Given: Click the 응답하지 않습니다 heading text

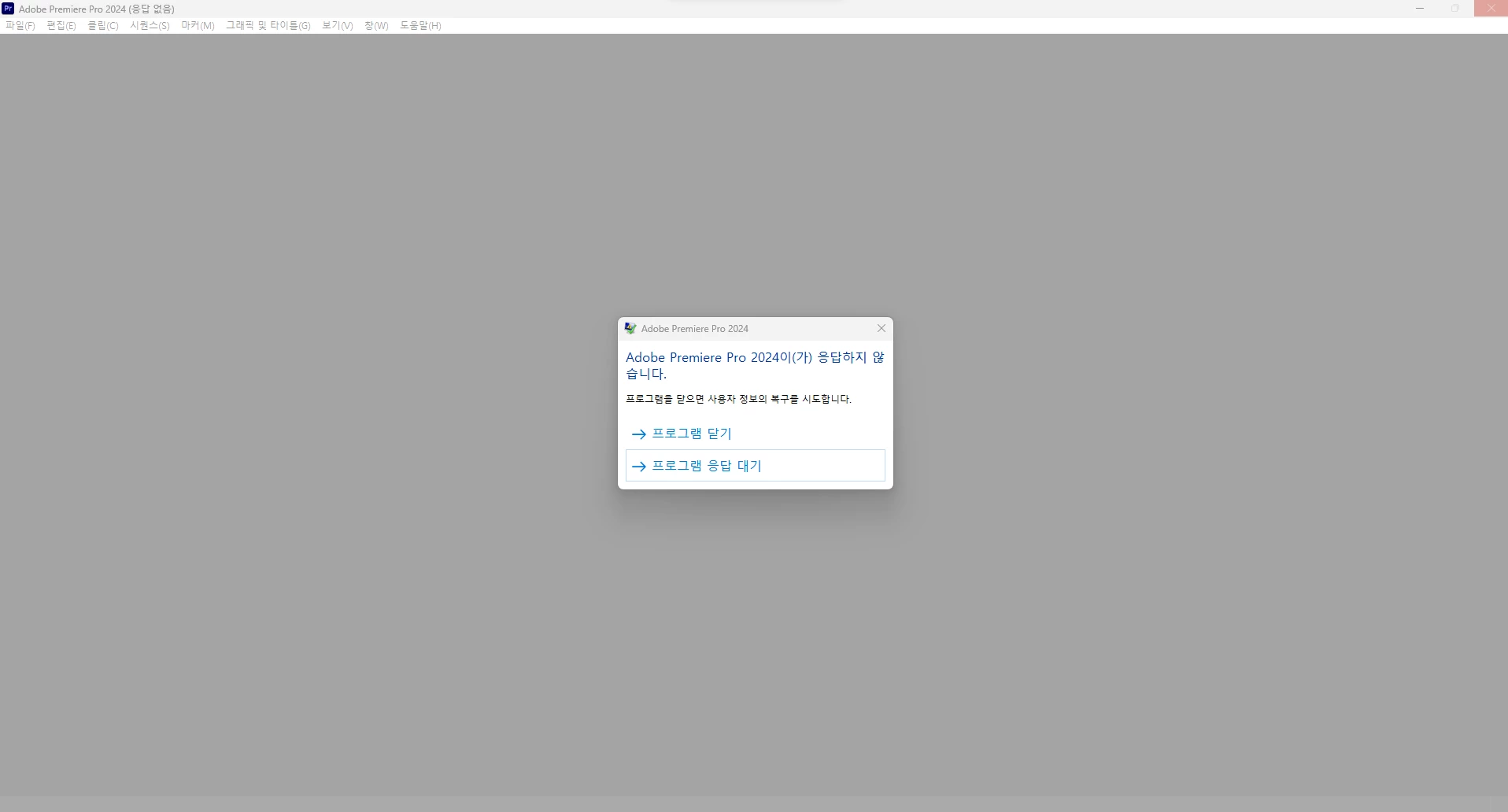Looking at the screenshot, I should click(x=755, y=366).
